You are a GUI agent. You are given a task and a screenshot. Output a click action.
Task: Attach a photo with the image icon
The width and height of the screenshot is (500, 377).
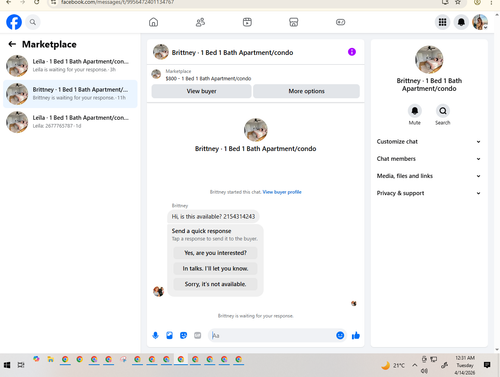(x=169, y=335)
